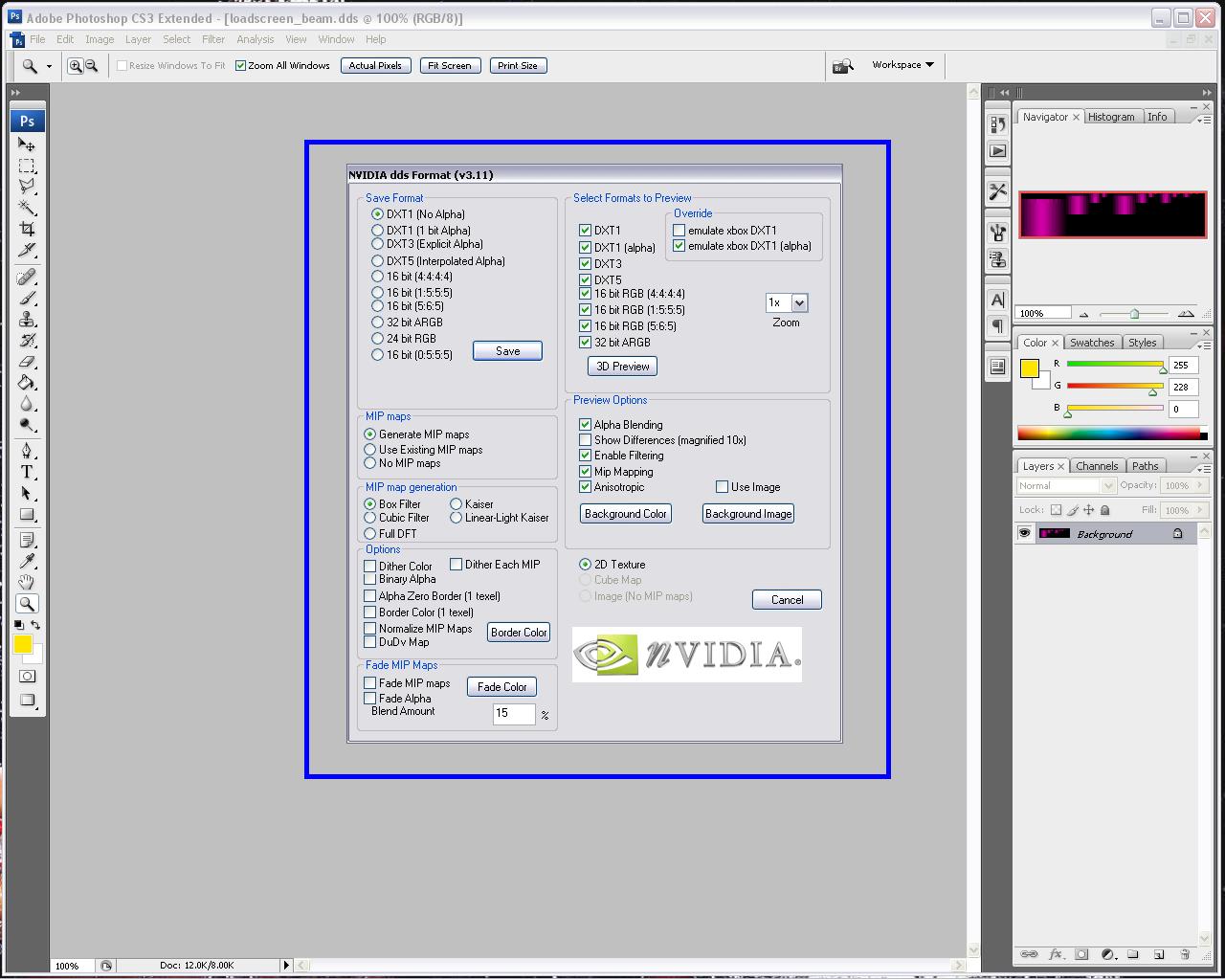Screen dimensions: 1225x980
Task: Switch to the Channels tab
Action: (x=1096, y=466)
